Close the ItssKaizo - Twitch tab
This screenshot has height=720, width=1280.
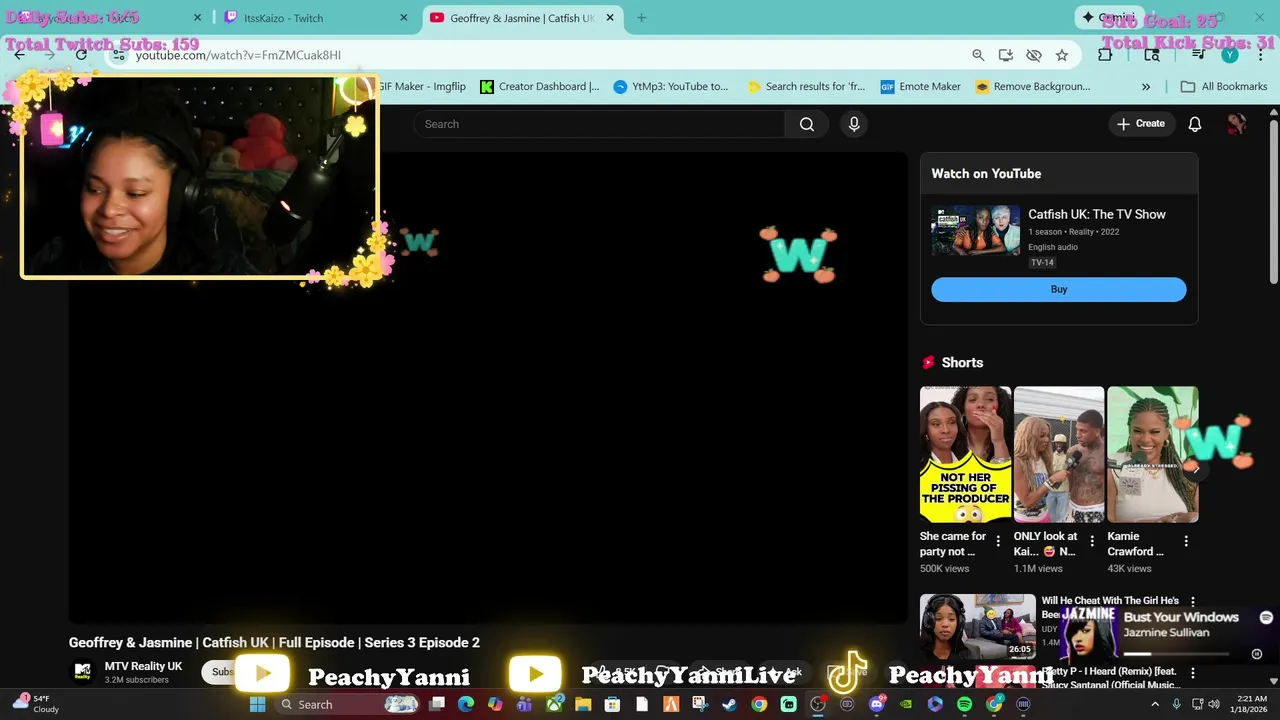pos(404,18)
